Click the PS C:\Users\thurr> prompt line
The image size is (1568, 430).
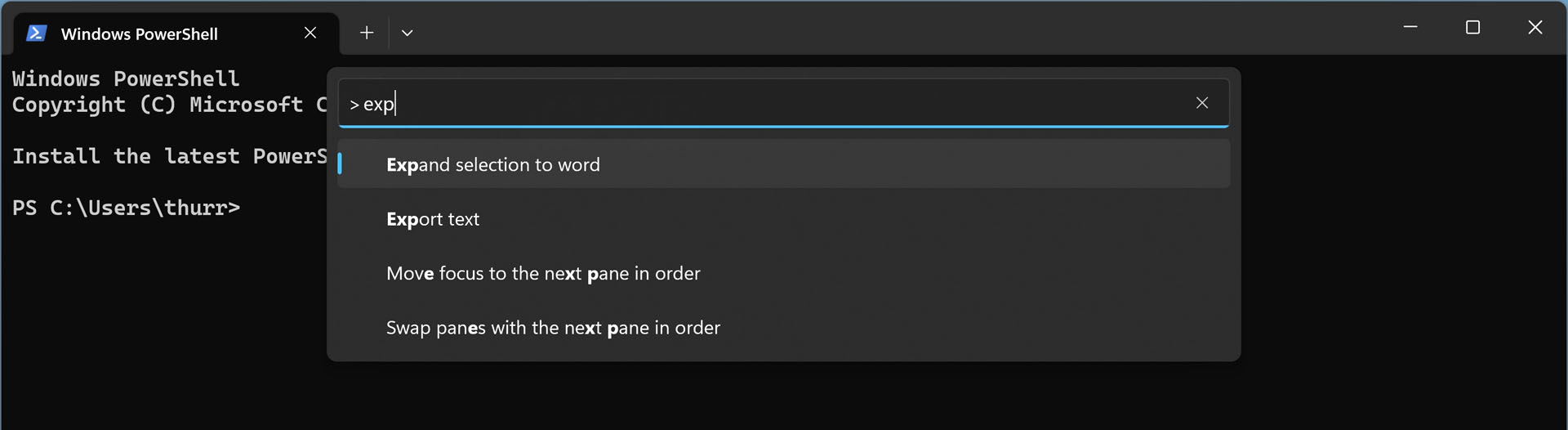point(127,208)
